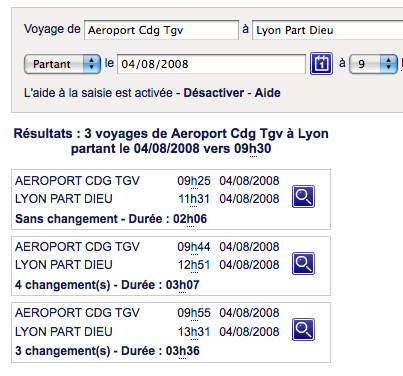The image size is (403, 376).
Task: View details of the 09h25 direct trip
Action: [x=303, y=196]
